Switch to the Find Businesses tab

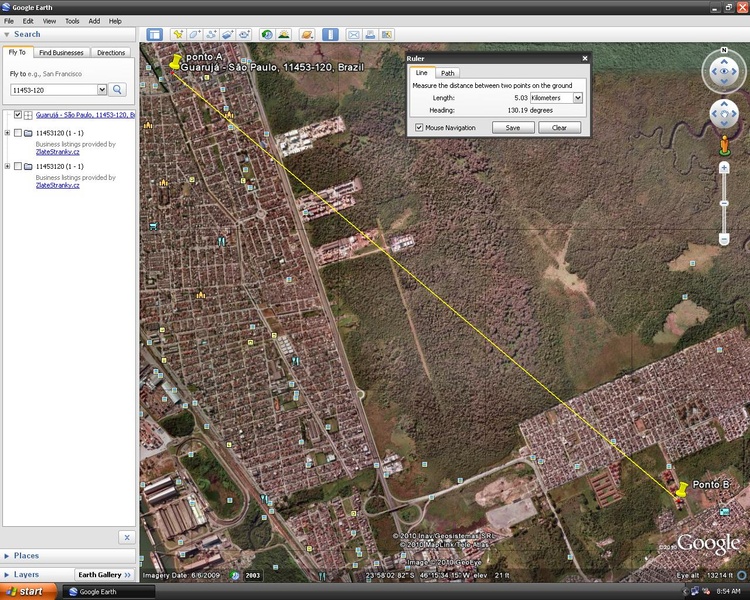tap(61, 53)
